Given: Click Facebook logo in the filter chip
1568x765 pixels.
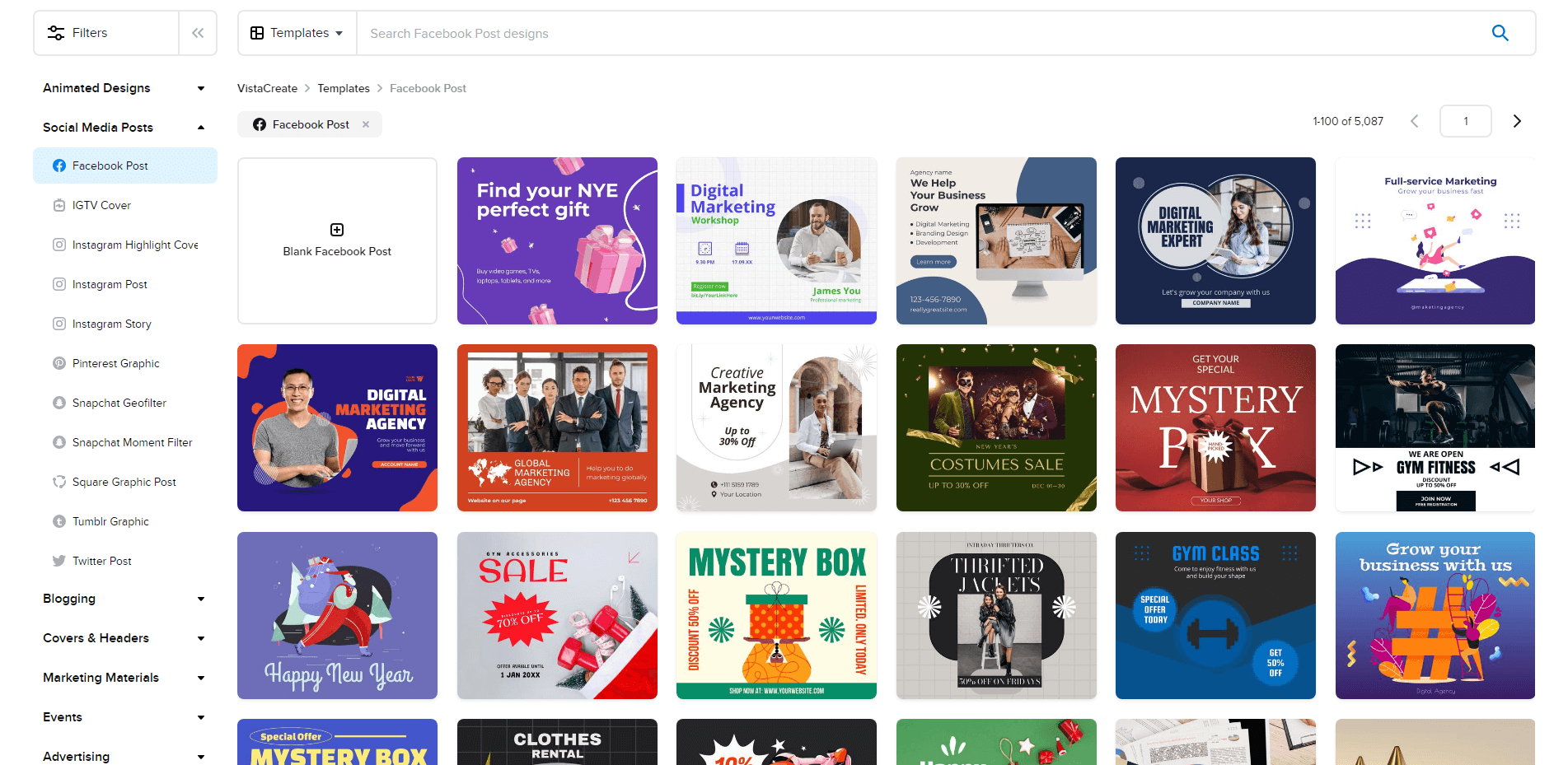Looking at the screenshot, I should (x=260, y=124).
